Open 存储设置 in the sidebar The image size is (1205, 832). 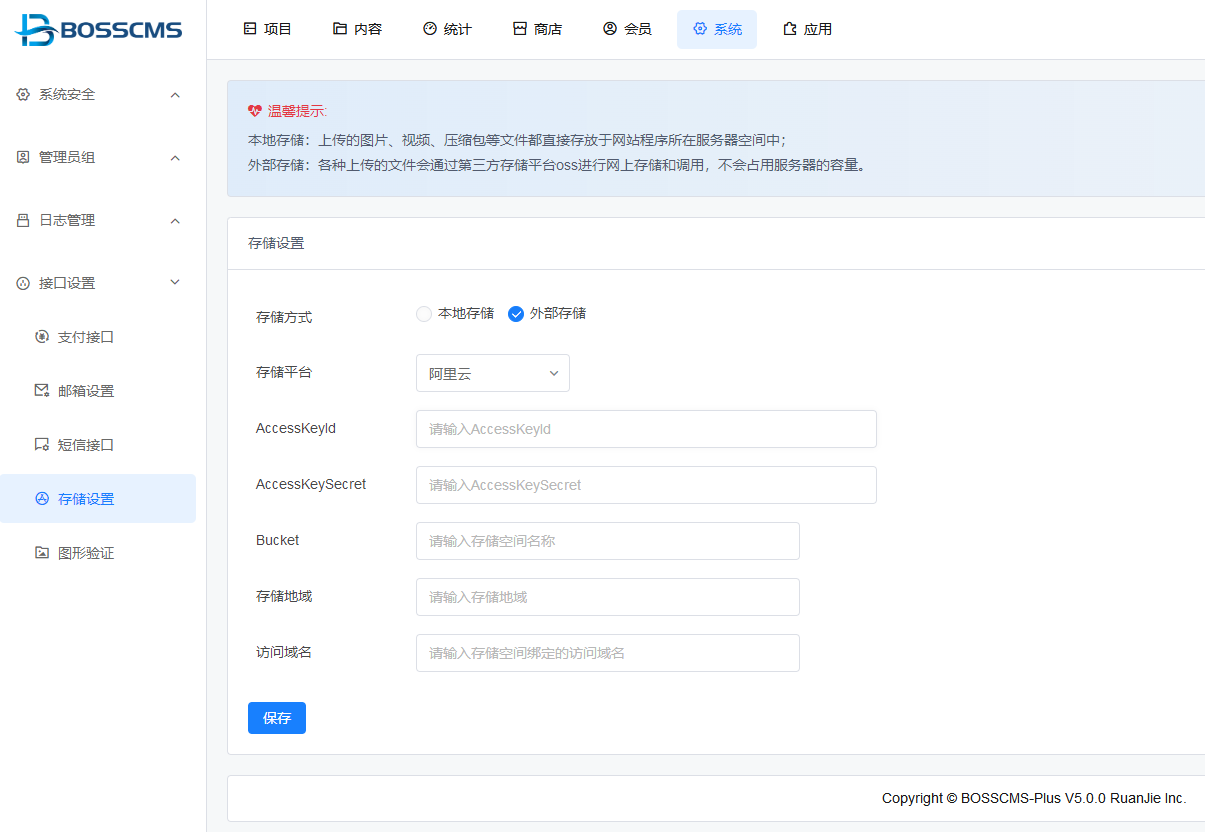click(x=86, y=499)
